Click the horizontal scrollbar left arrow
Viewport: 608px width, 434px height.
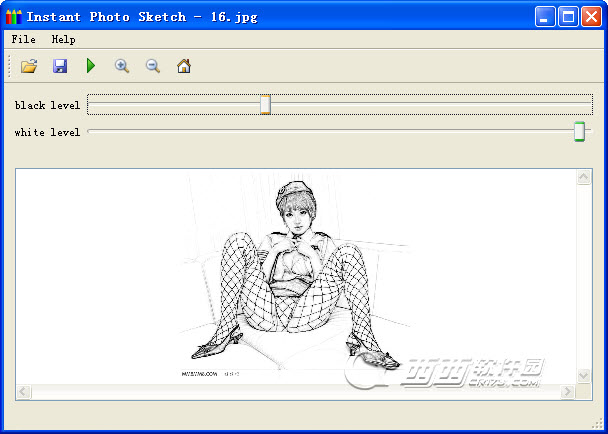click(x=24, y=392)
